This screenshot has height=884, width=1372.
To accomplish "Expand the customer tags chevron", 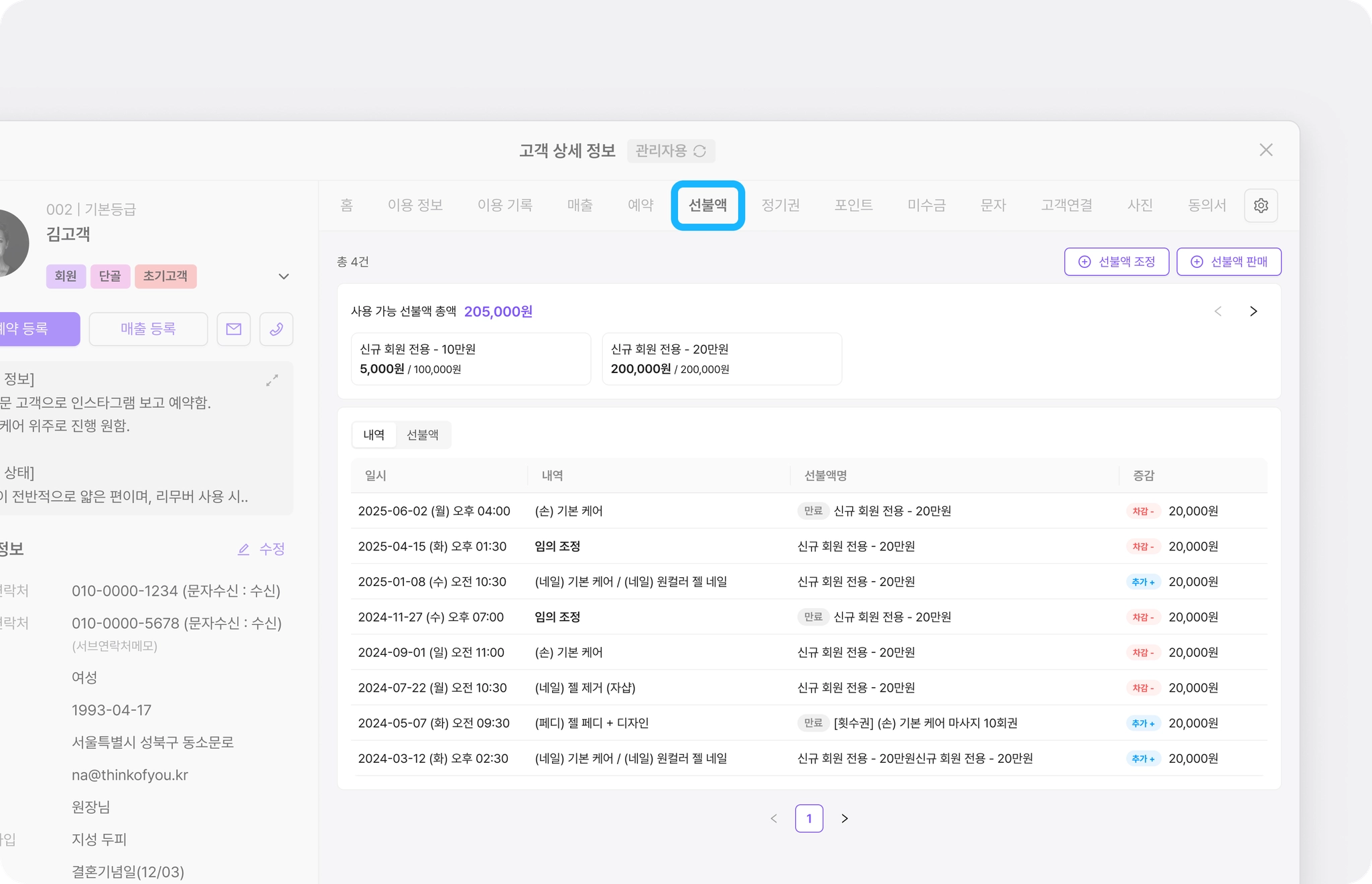I will tap(283, 277).
